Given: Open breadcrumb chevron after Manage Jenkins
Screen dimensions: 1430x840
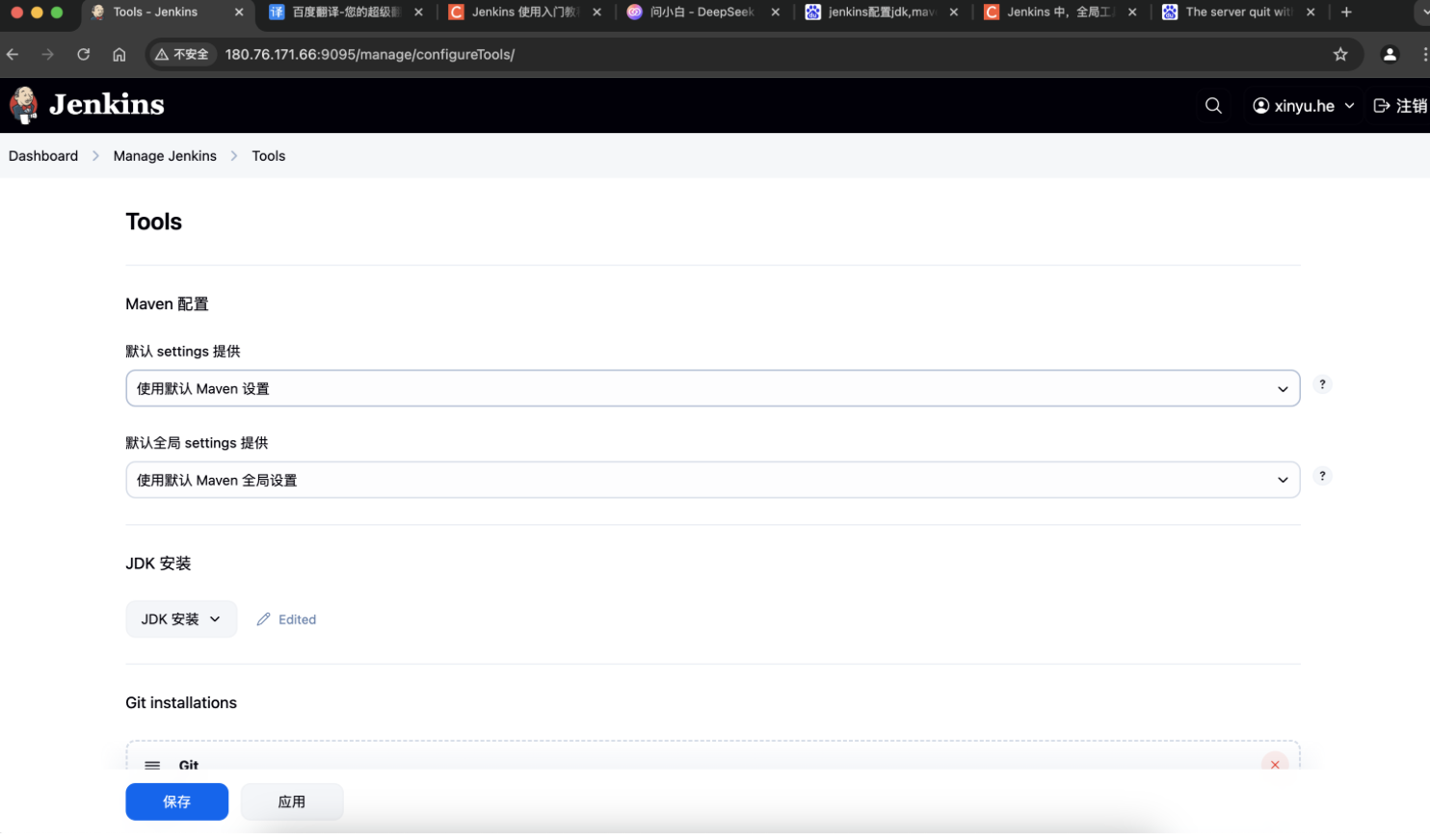Looking at the screenshot, I should point(234,156).
